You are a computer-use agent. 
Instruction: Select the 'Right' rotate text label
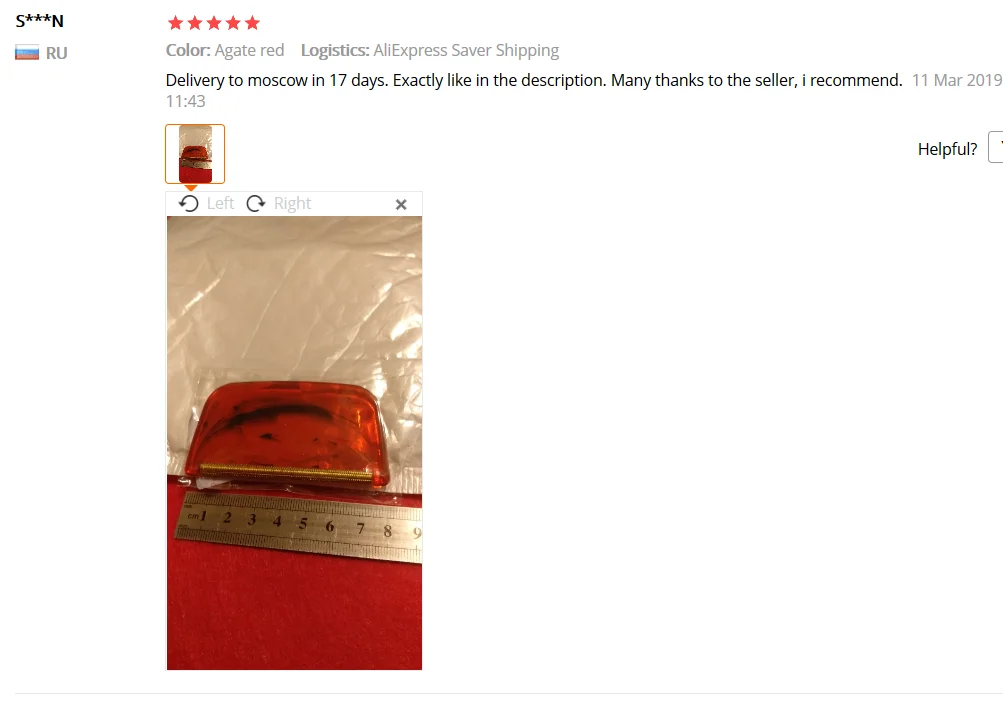(x=292, y=203)
